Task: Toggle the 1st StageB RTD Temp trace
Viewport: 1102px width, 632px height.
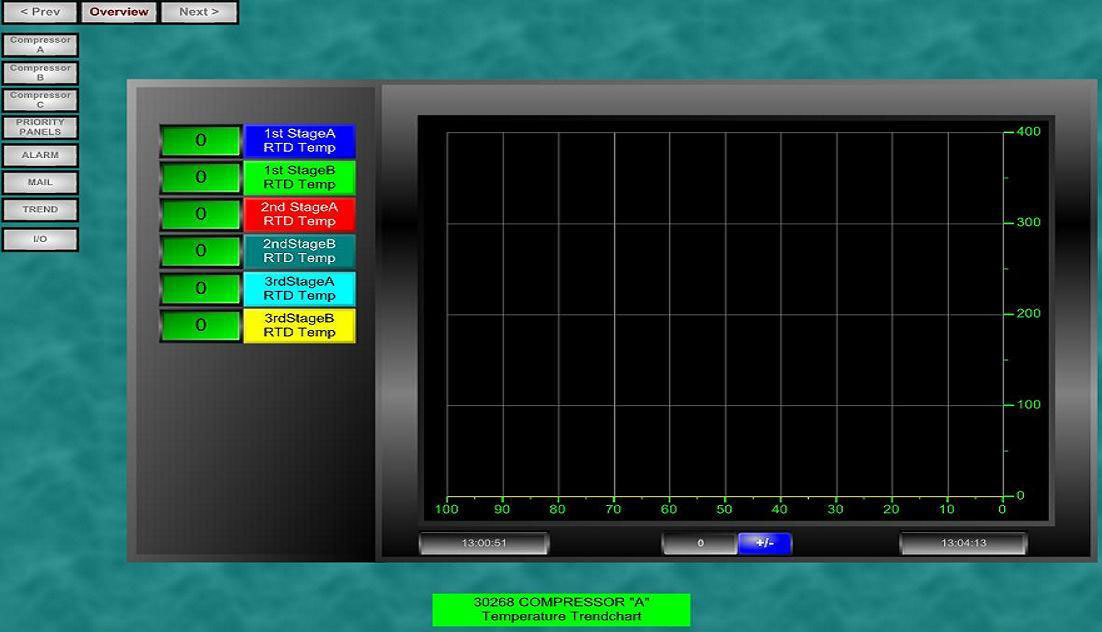Action: coord(299,178)
